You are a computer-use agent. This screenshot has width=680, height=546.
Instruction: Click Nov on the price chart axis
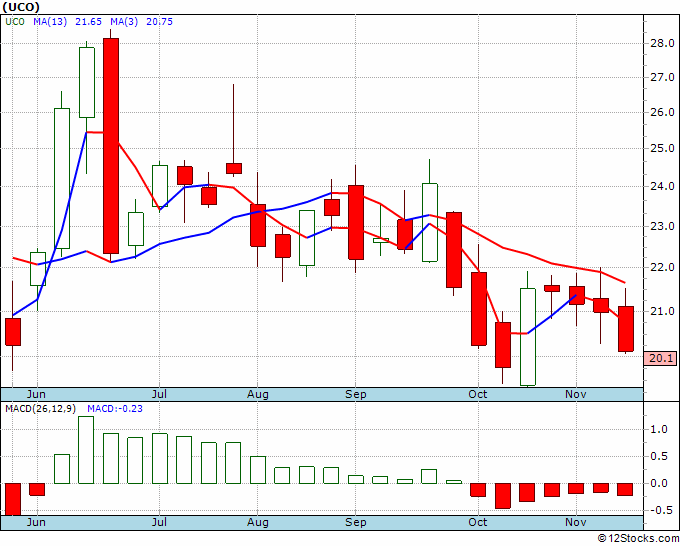(576, 394)
